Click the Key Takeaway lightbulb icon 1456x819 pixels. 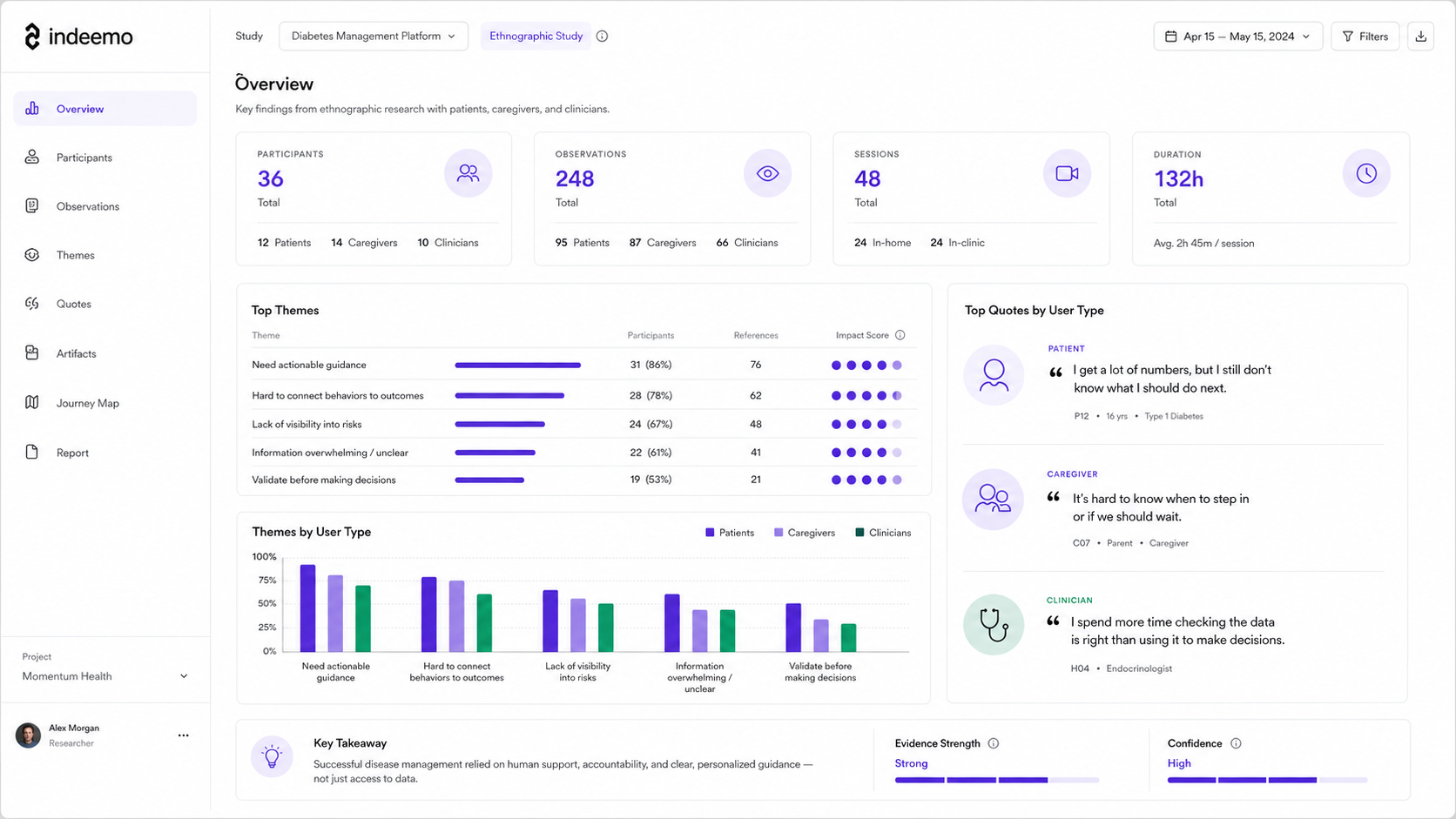272,756
